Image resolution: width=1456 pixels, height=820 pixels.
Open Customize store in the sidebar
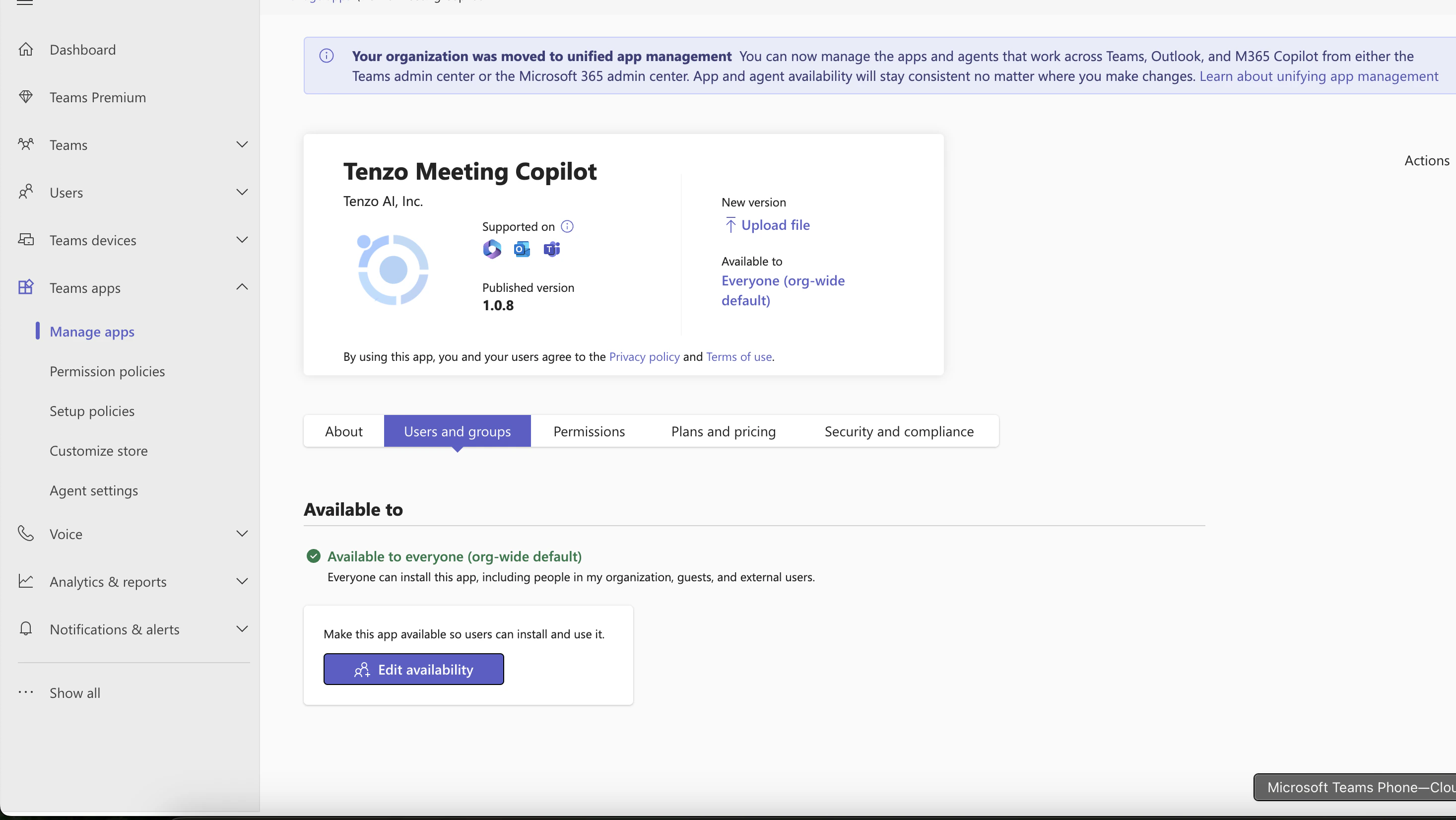coord(98,451)
